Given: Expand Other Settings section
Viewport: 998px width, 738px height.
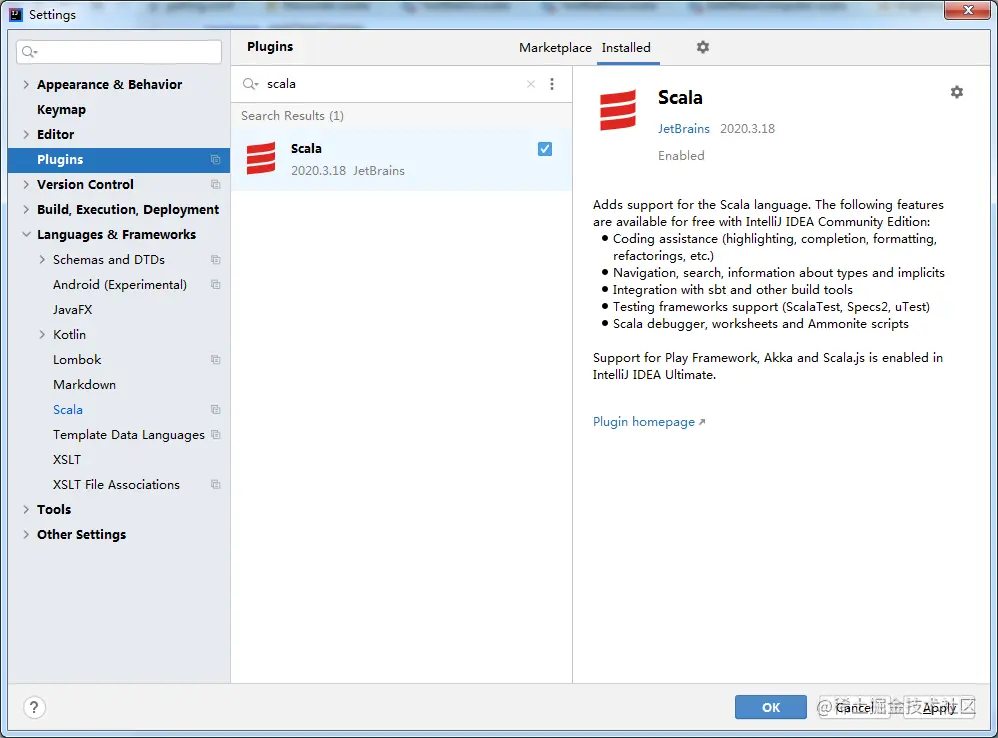Looking at the screenshot, I should click(26, 534).
